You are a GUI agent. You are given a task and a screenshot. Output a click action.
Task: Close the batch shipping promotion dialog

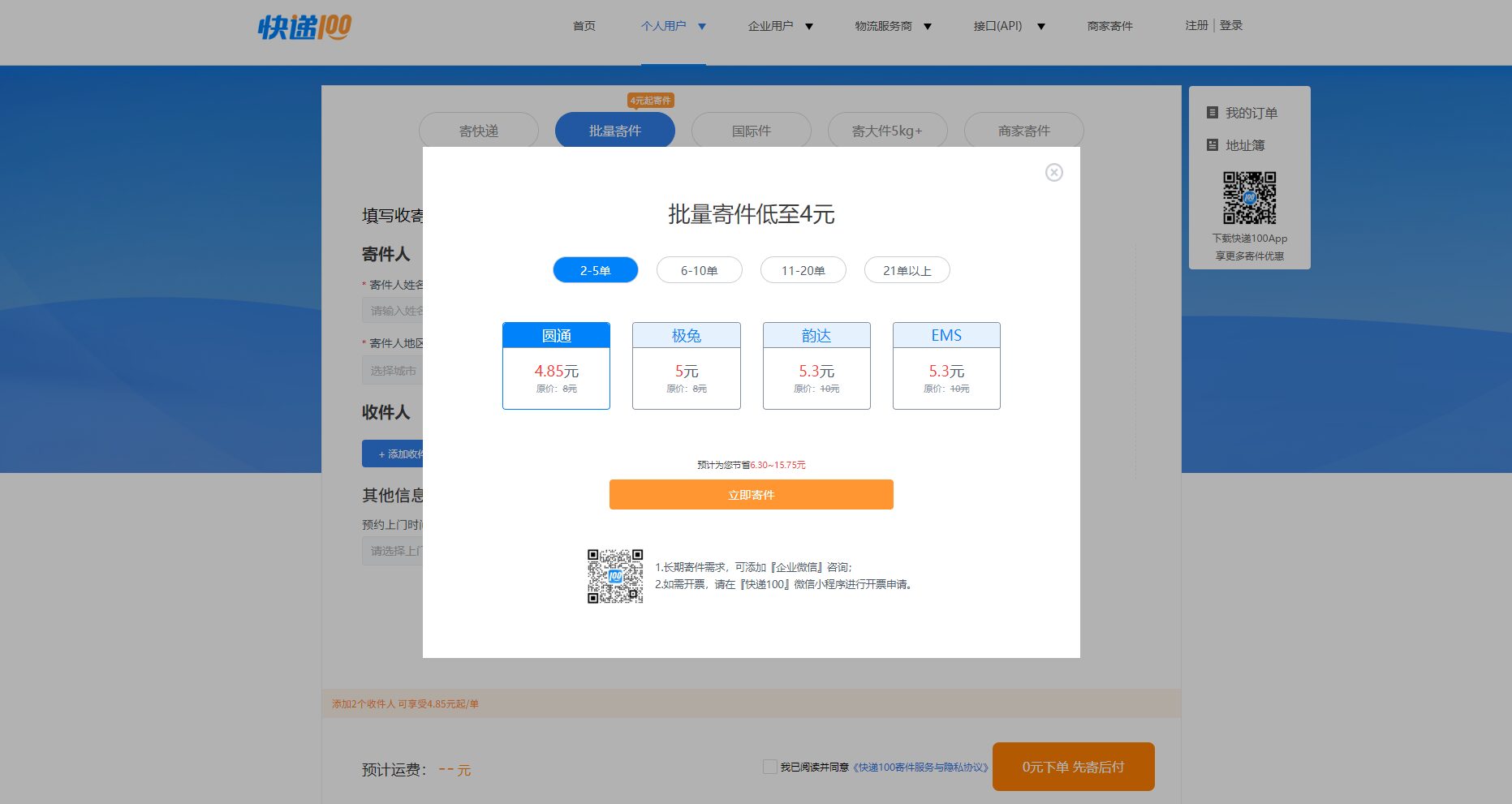(1053, 172)
